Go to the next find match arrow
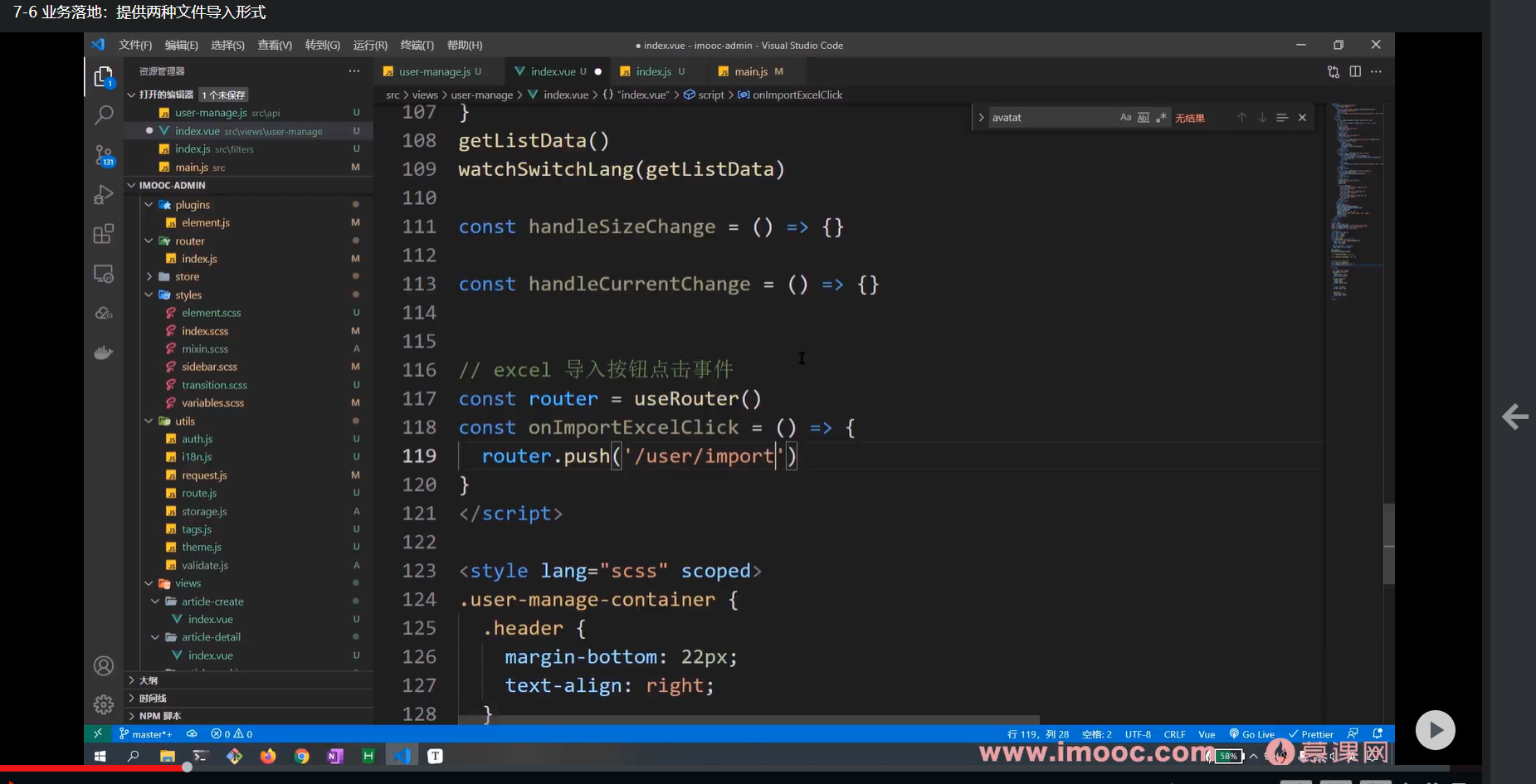Screen dimensions: 1536x784 pyautogui.click(x=1262, y=118)
